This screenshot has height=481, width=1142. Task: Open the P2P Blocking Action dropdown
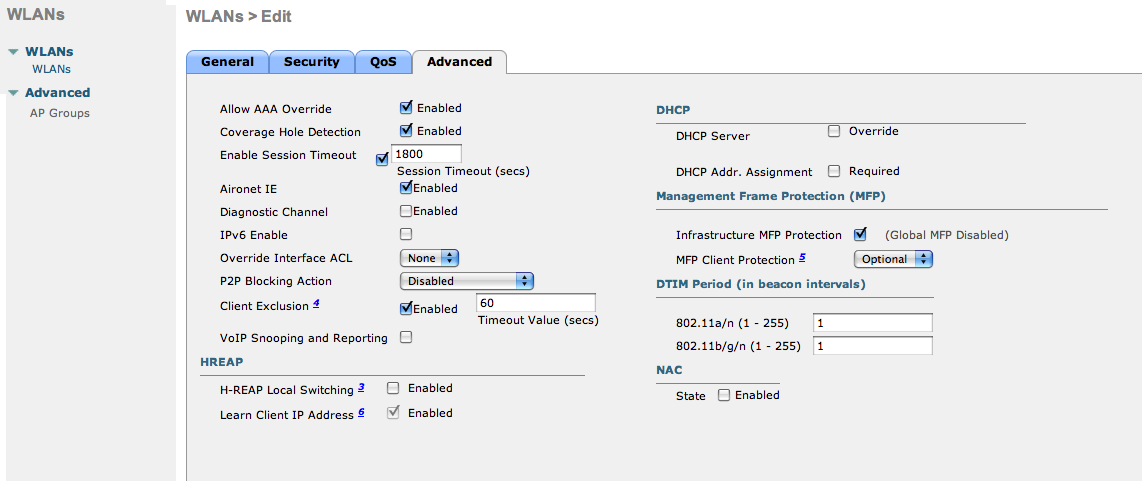coord(466,281)
